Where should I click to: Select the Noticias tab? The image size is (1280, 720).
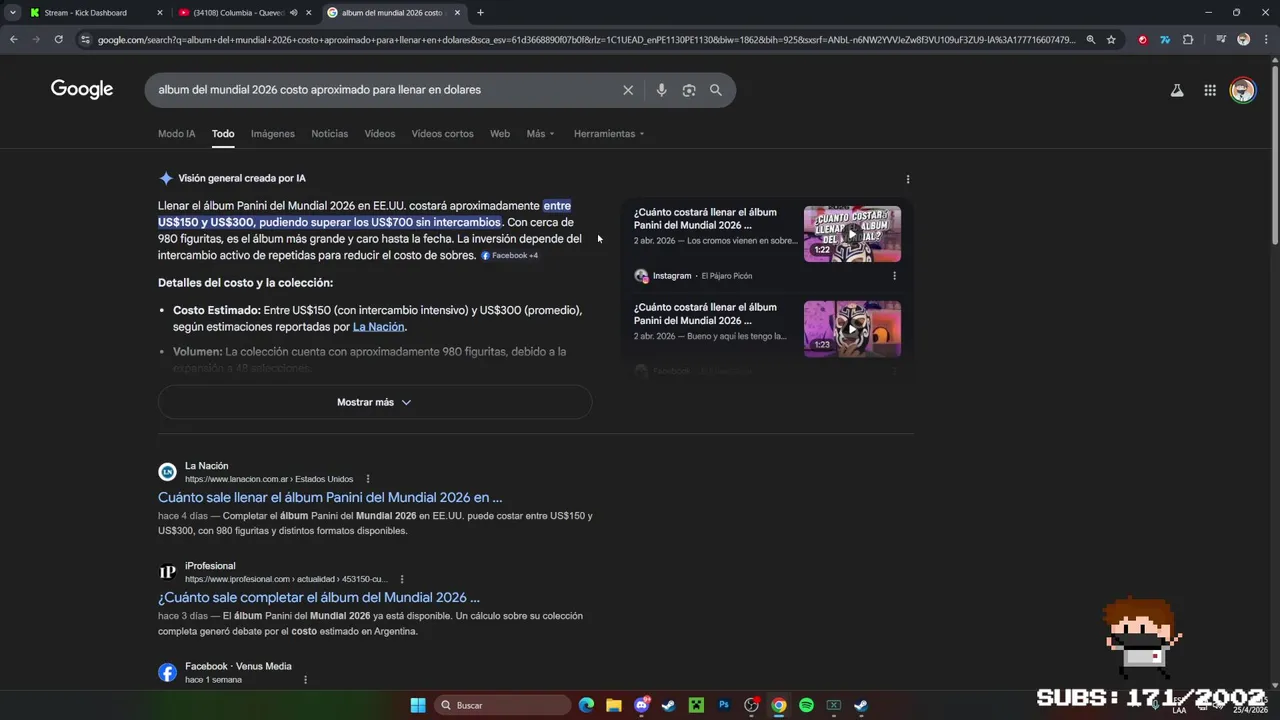(330, 134)
